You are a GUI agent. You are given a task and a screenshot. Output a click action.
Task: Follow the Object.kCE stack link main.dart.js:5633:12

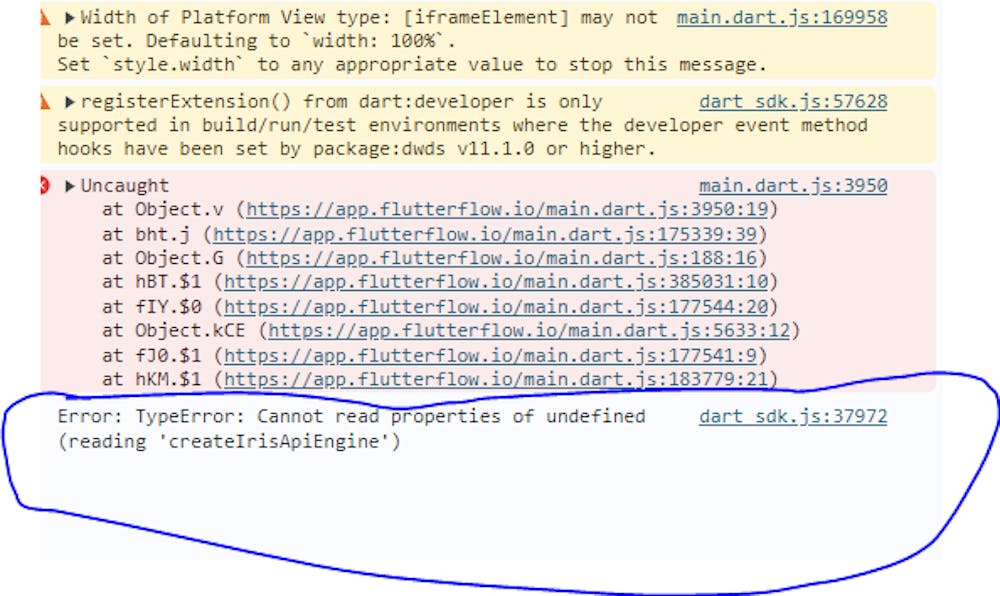click(x=529, y=330)
